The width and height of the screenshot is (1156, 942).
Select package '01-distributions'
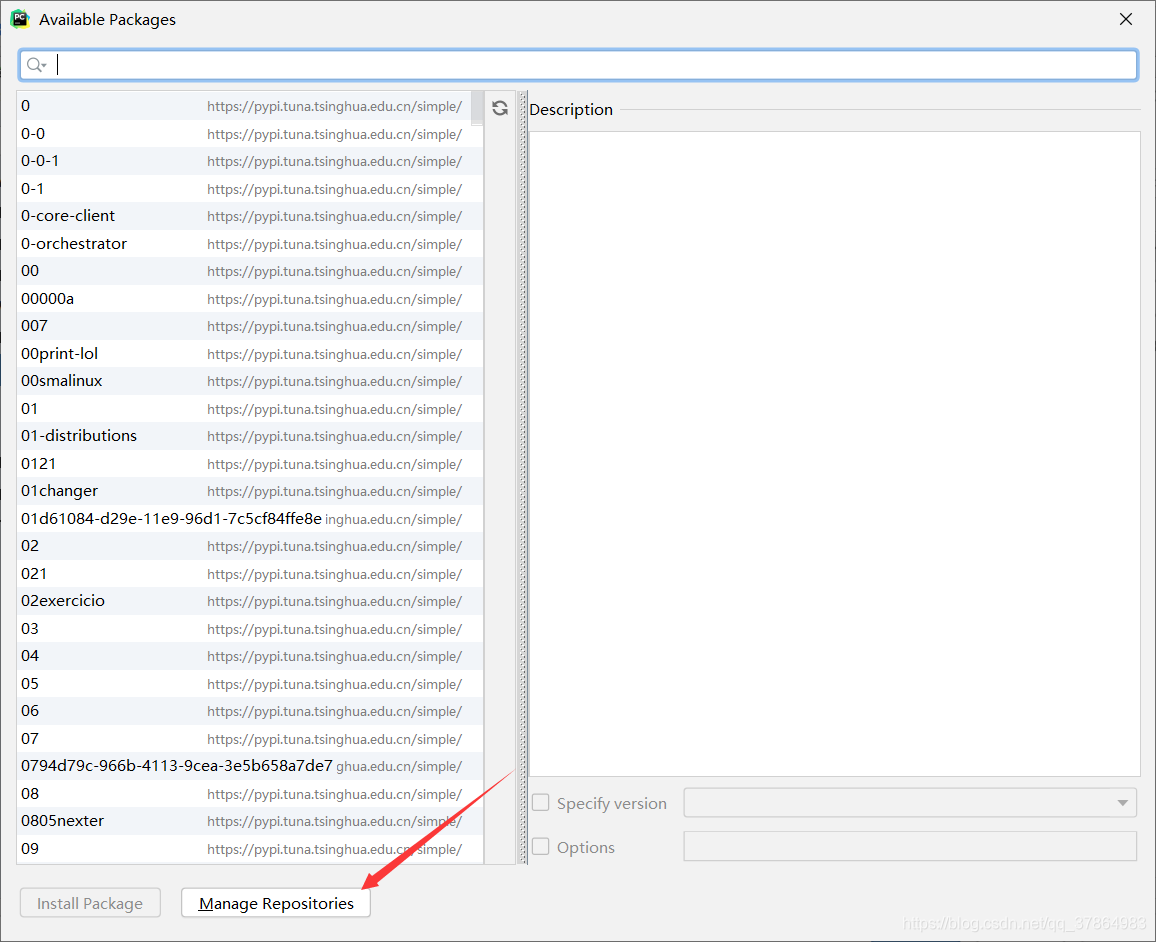tap(250, 436)
